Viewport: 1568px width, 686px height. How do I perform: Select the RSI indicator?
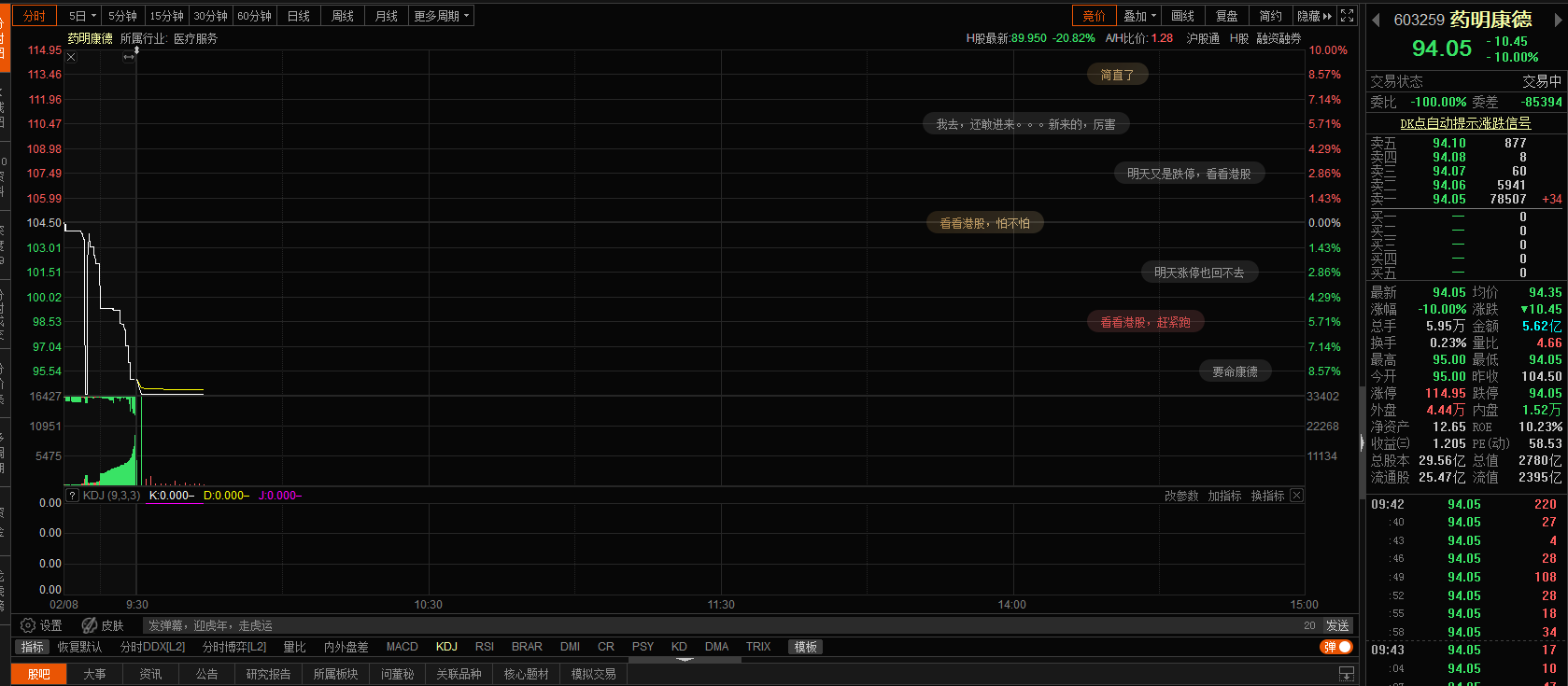tap(485, 647)
